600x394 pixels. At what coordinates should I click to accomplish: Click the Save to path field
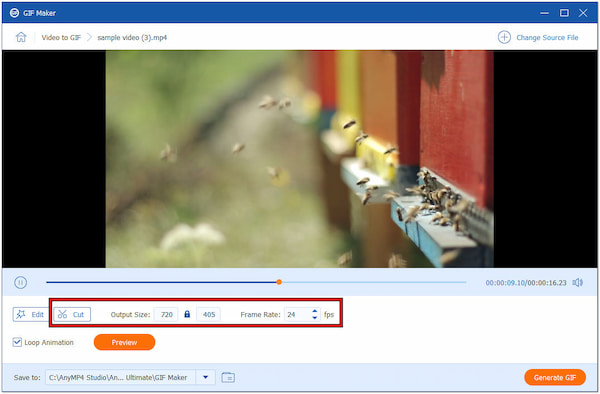point(121,377)
